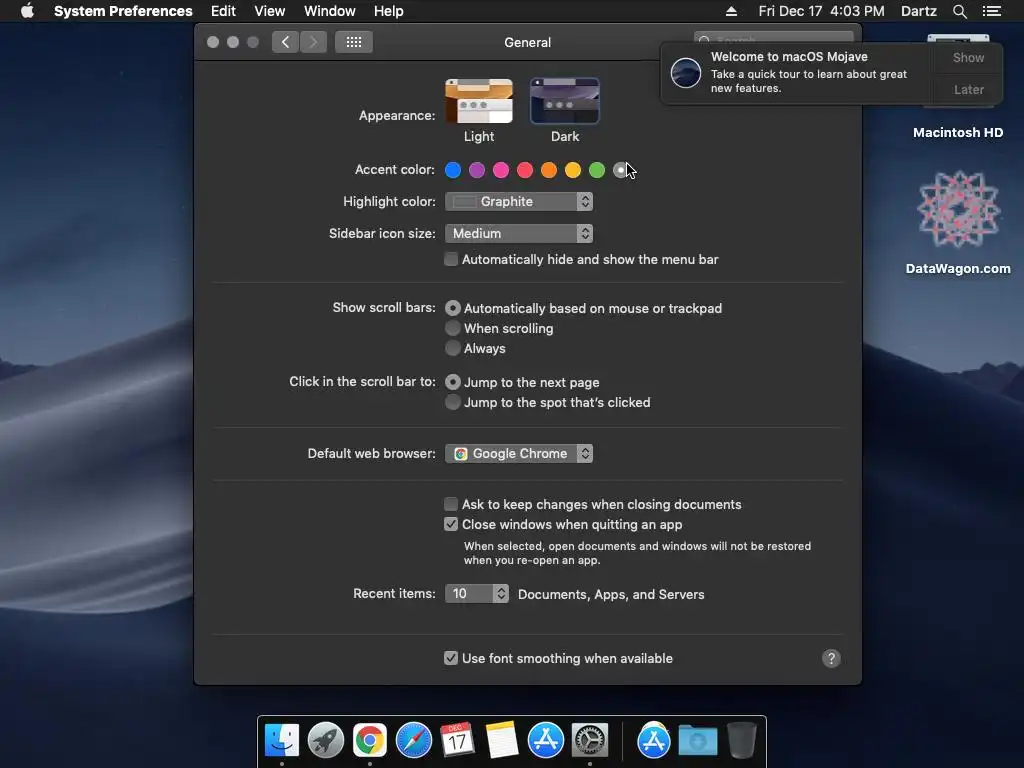Open the Help menu
Viewport: 1024px width, 768px height.
coord(389,11)
